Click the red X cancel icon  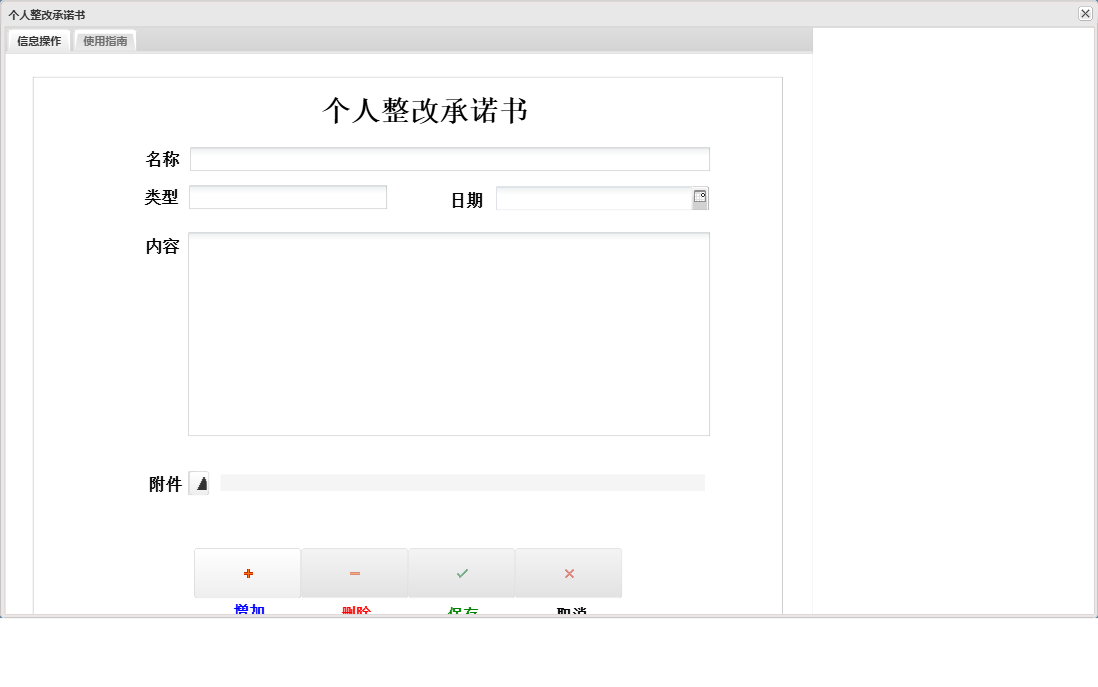point(568,572)
